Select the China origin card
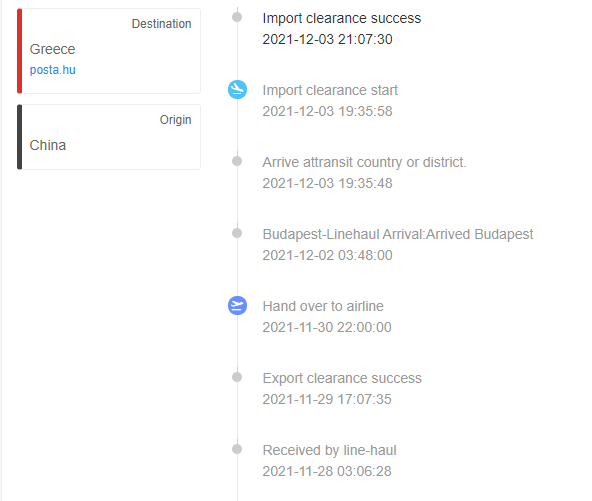592x501 pixels. 109,137
